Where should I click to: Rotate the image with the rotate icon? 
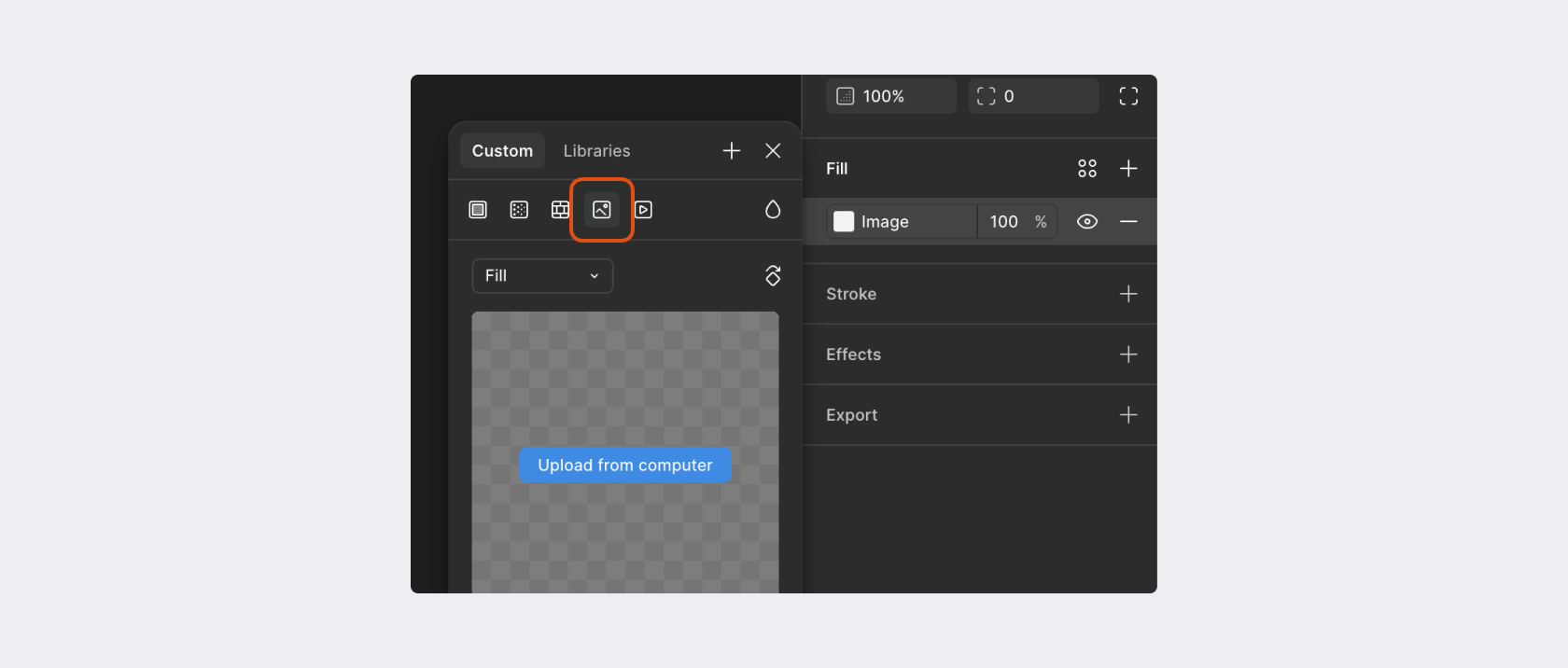tap(773, 275)
